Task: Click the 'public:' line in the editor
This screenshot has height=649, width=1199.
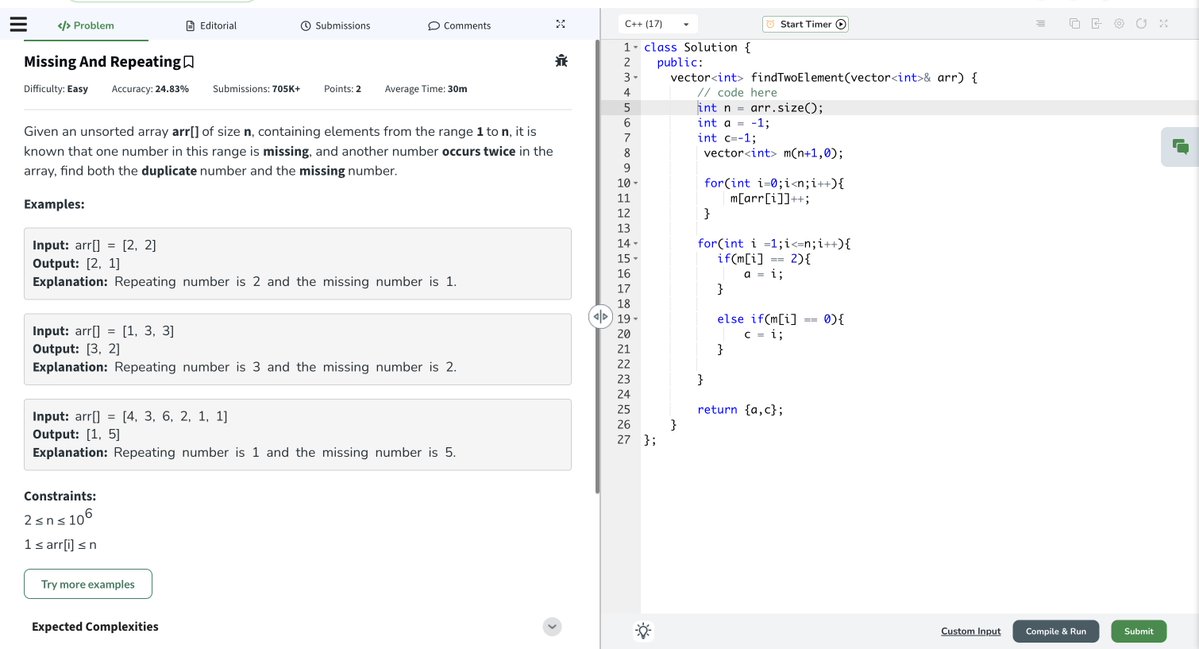Action: (x=680, y=63)
